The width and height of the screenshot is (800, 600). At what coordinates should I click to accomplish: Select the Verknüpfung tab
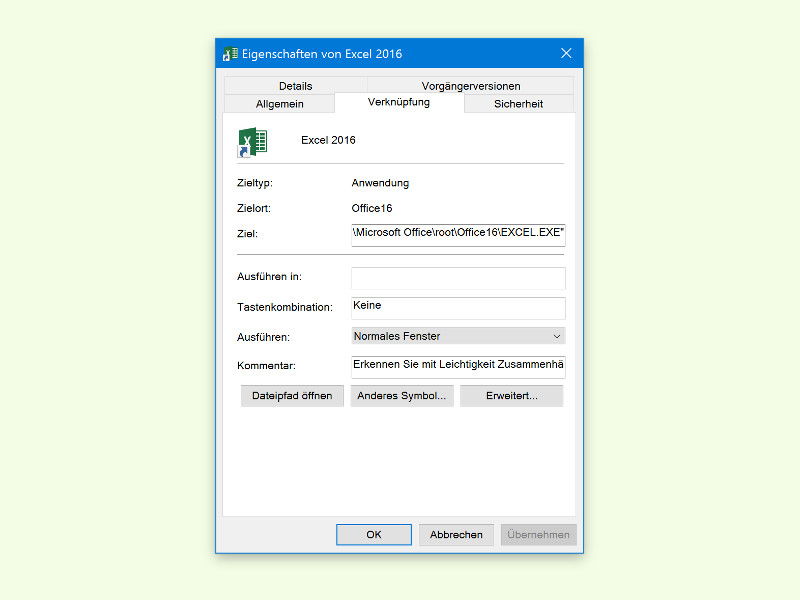(x=399, y=102)
